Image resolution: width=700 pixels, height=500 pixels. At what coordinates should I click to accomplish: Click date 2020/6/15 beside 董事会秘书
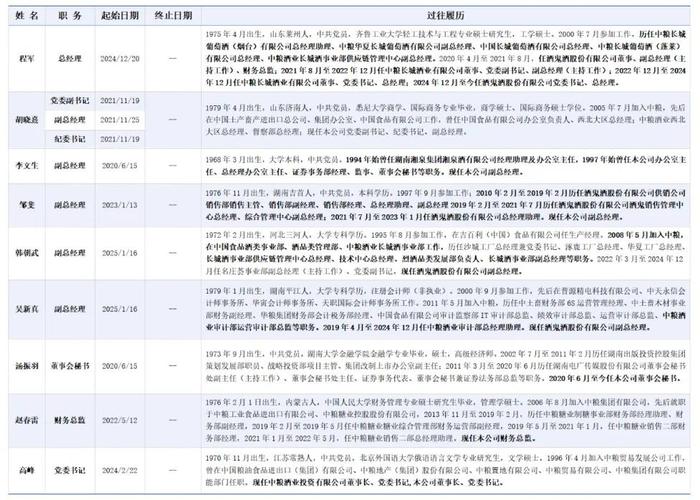click(x=120, y=366)
